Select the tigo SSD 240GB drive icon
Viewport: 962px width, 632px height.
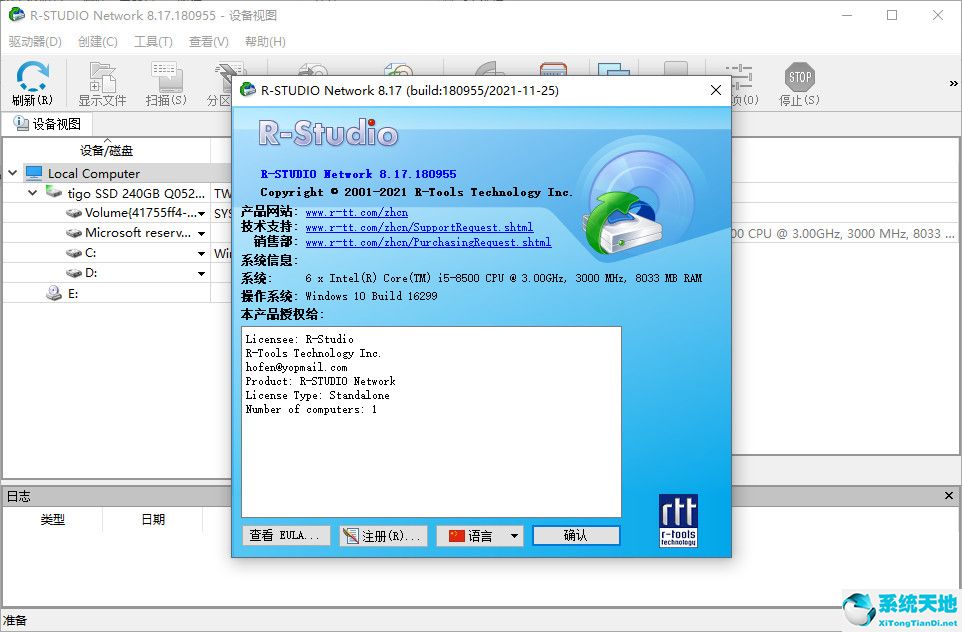tap(54, 193)
